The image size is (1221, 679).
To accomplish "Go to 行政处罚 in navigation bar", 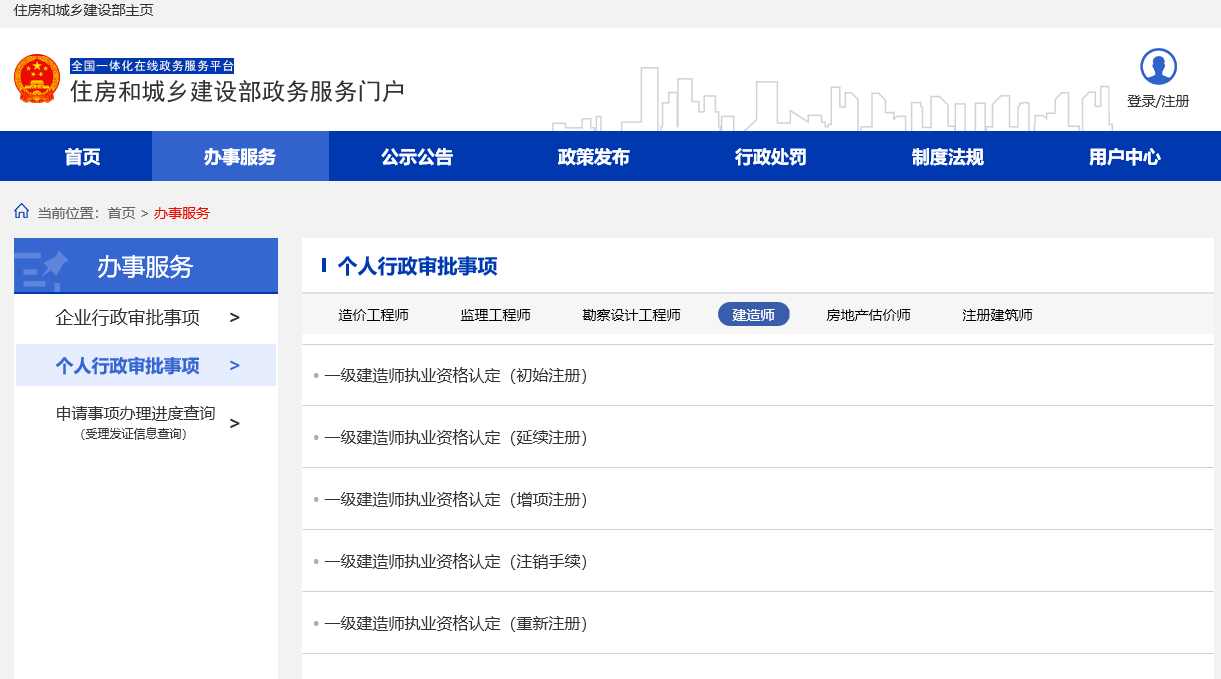I will (x=771, y=157).
